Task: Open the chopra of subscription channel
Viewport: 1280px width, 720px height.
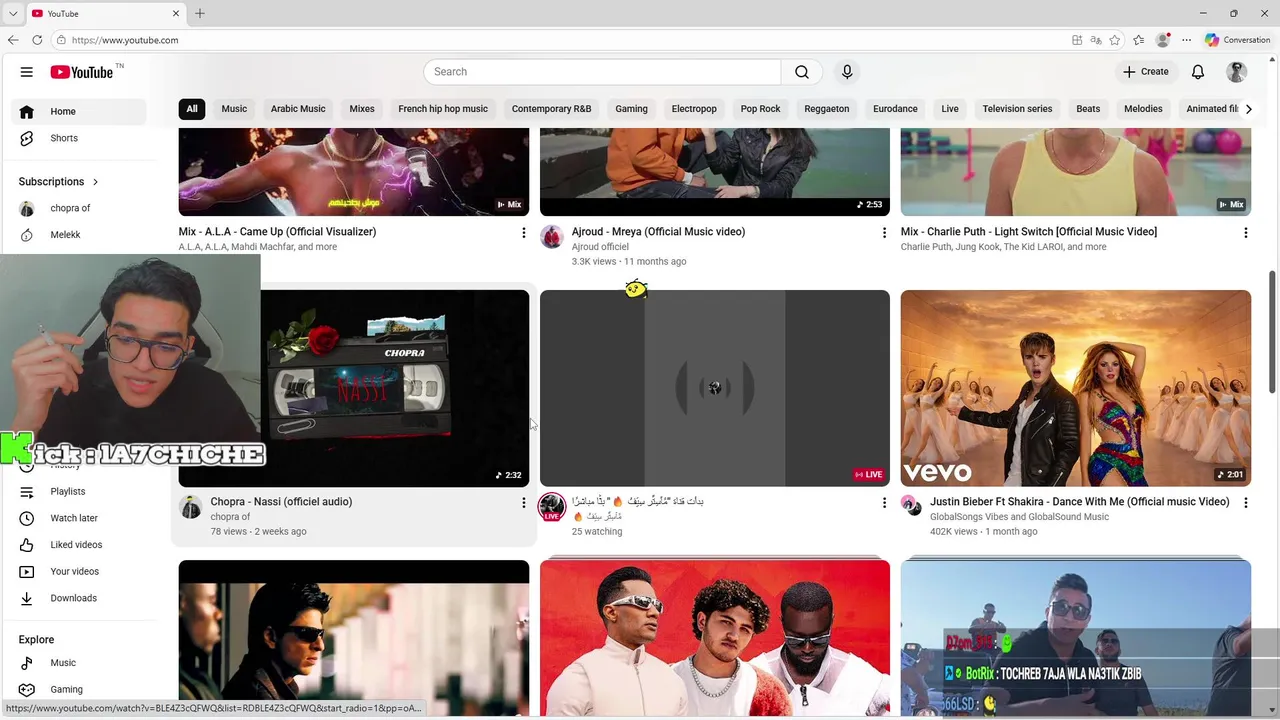Action: point(79,208)
